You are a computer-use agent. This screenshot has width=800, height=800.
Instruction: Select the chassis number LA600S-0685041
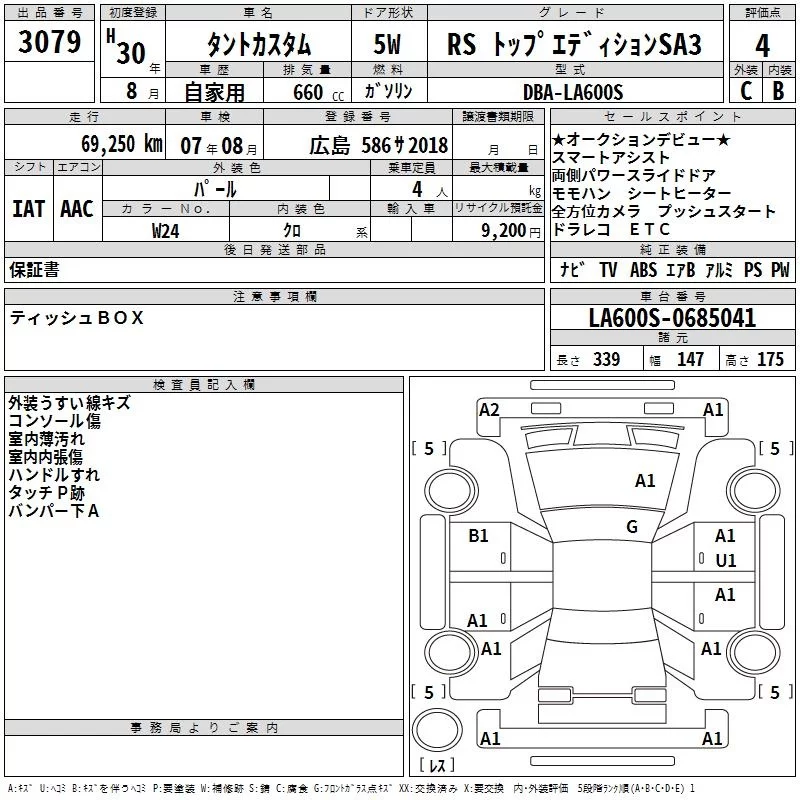pos(672,318)
